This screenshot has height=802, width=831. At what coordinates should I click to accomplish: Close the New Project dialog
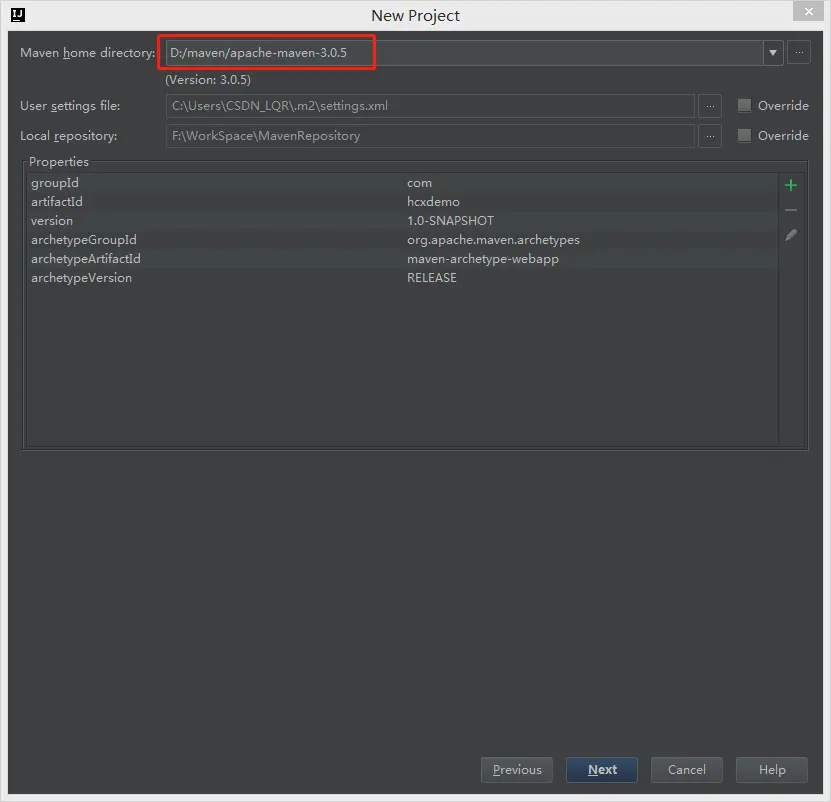point(808,11)
